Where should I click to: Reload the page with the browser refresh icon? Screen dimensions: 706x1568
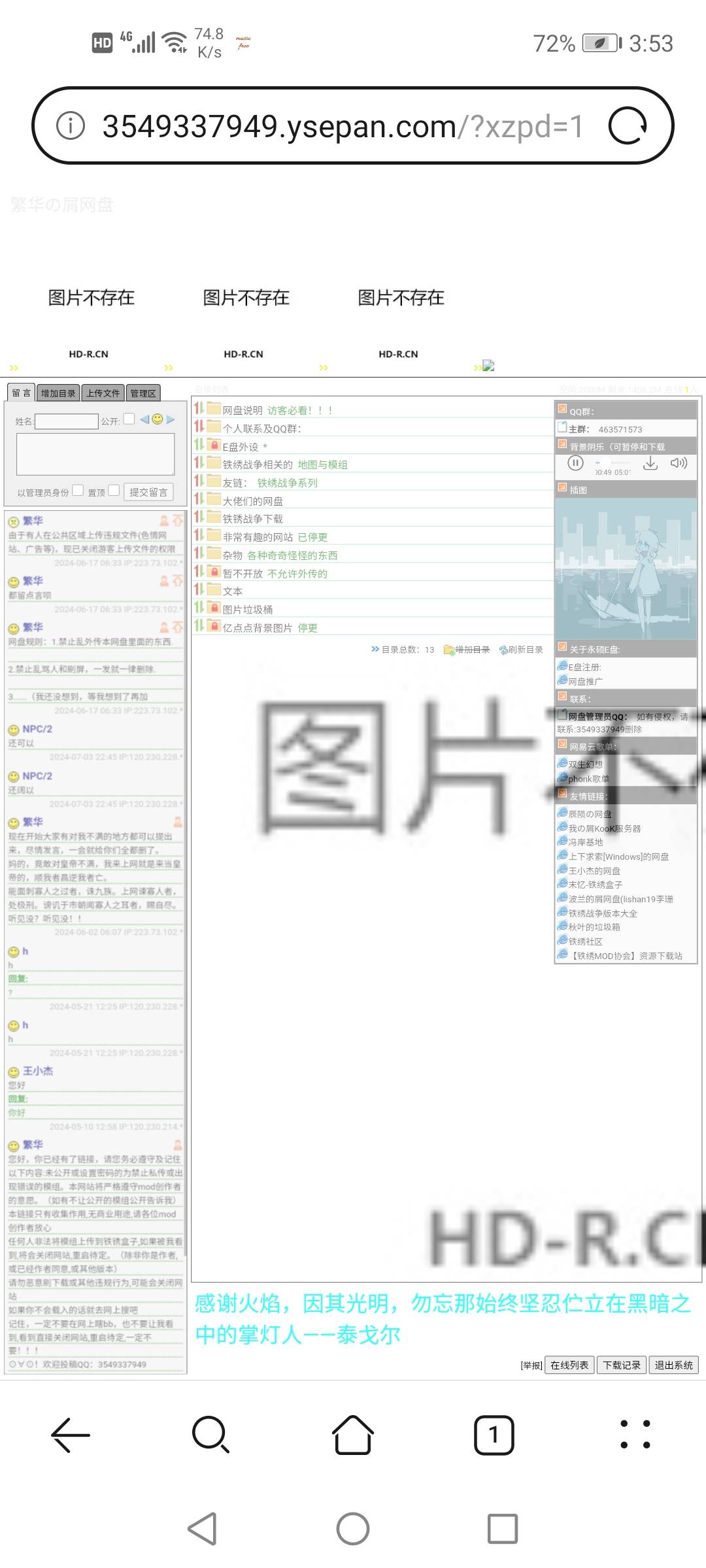pyautogui.click(x=628, y=125)
